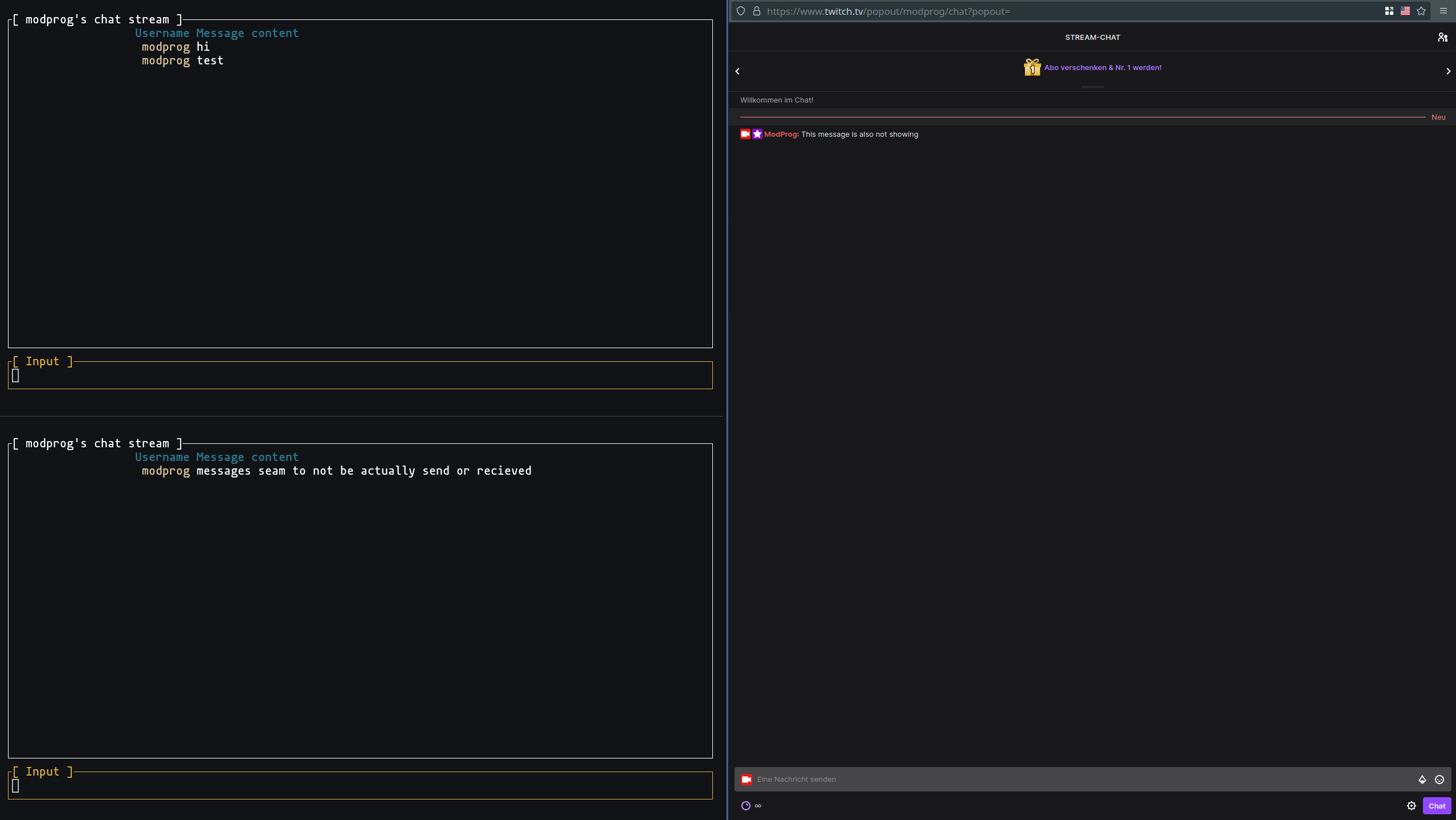Focus the lower terminal Input box
Image resolution: width=1456 pixels, height=820 pixels.
coord(360,786)
